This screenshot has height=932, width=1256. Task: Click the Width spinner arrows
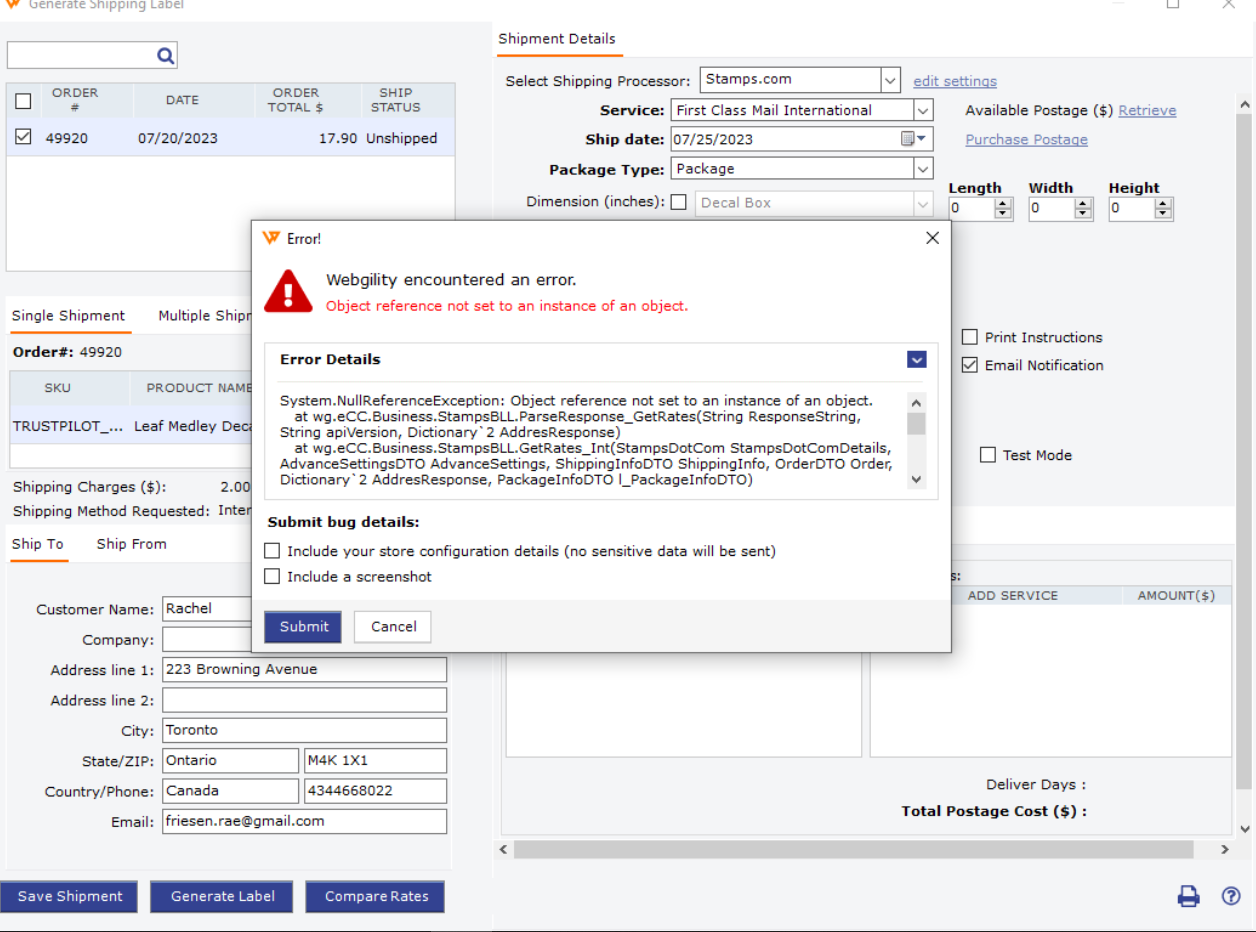pyautogui.click(x=1084, y=208)
